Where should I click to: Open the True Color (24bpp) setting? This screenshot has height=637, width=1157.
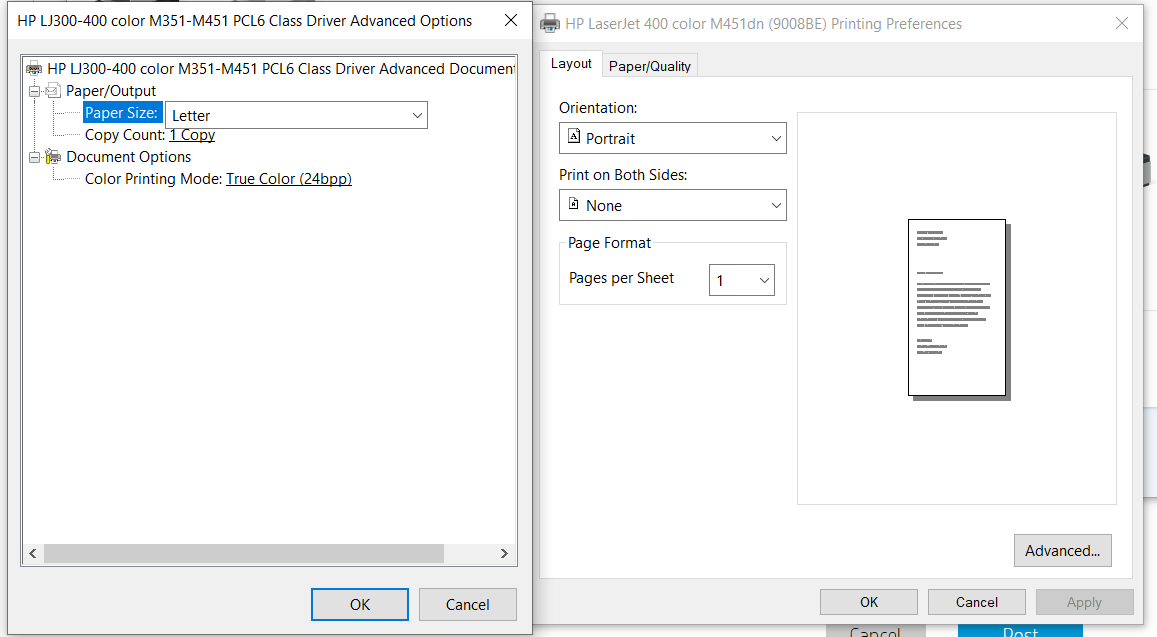289,178
